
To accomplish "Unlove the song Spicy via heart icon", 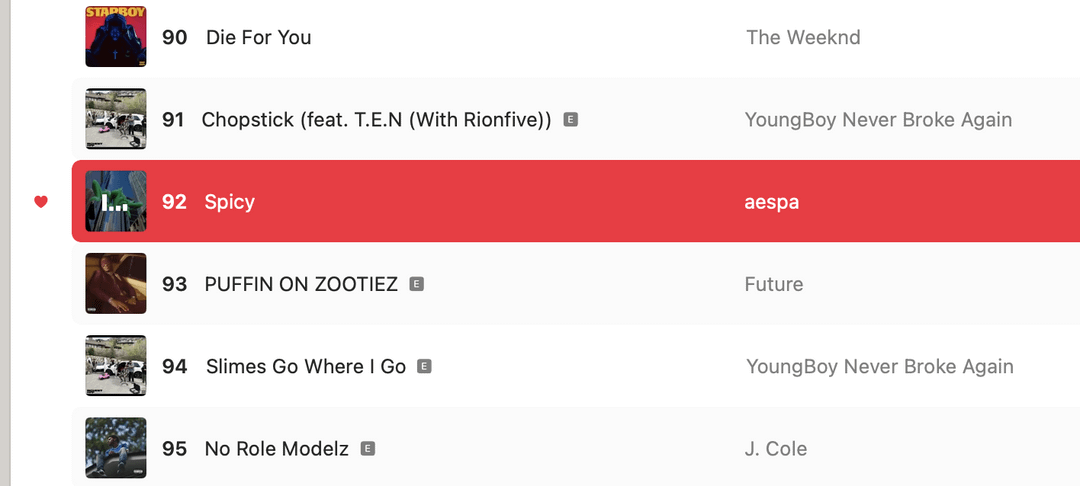I will click(x=41, y=202).
